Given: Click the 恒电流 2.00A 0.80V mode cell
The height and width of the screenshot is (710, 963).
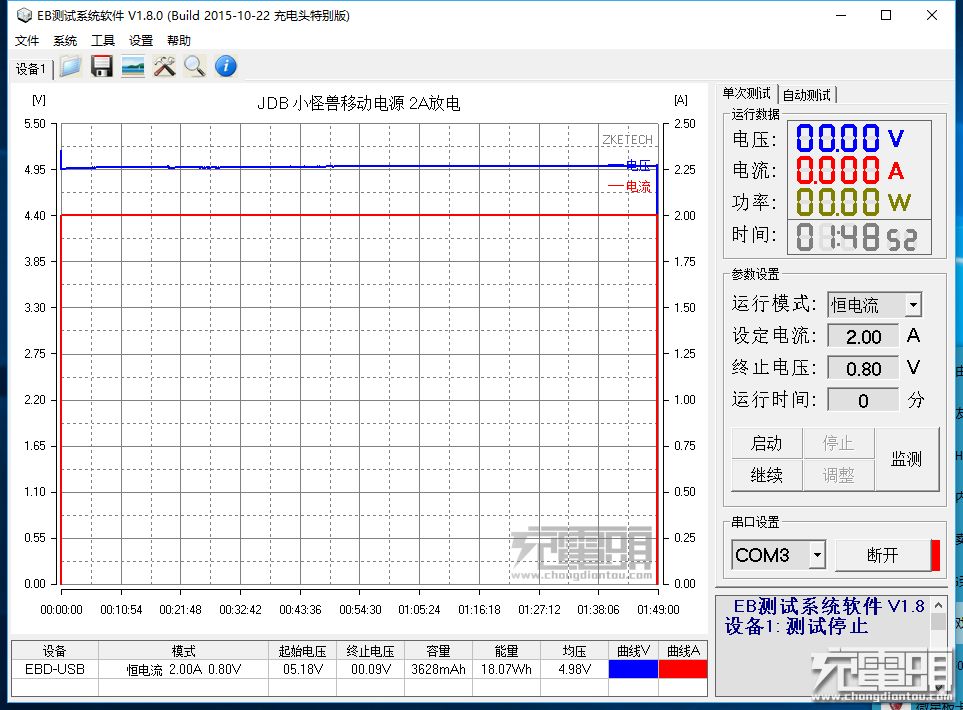Looking at the screenshot, I should (184, 669).
